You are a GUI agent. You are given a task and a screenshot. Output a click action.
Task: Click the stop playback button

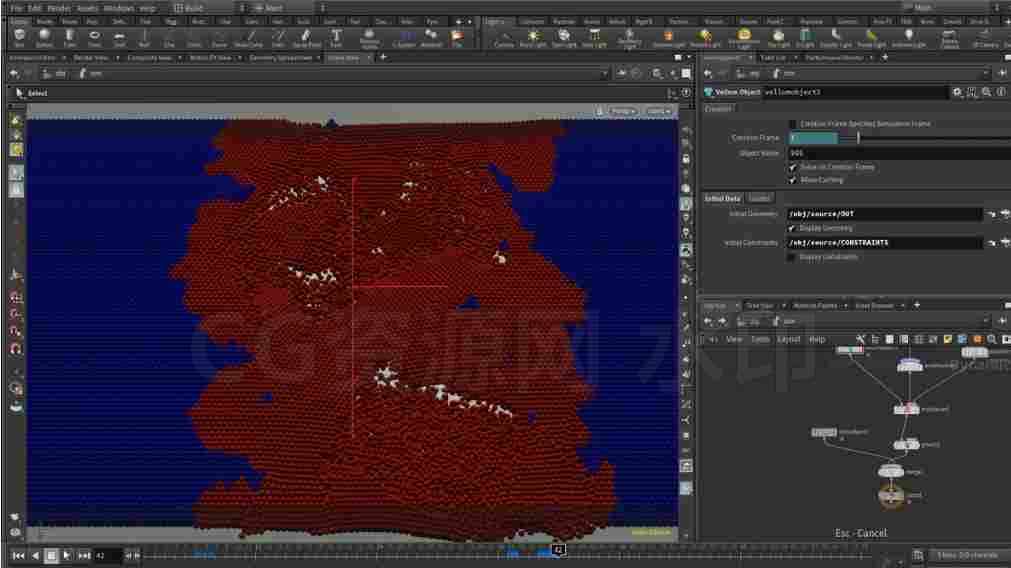51,556
